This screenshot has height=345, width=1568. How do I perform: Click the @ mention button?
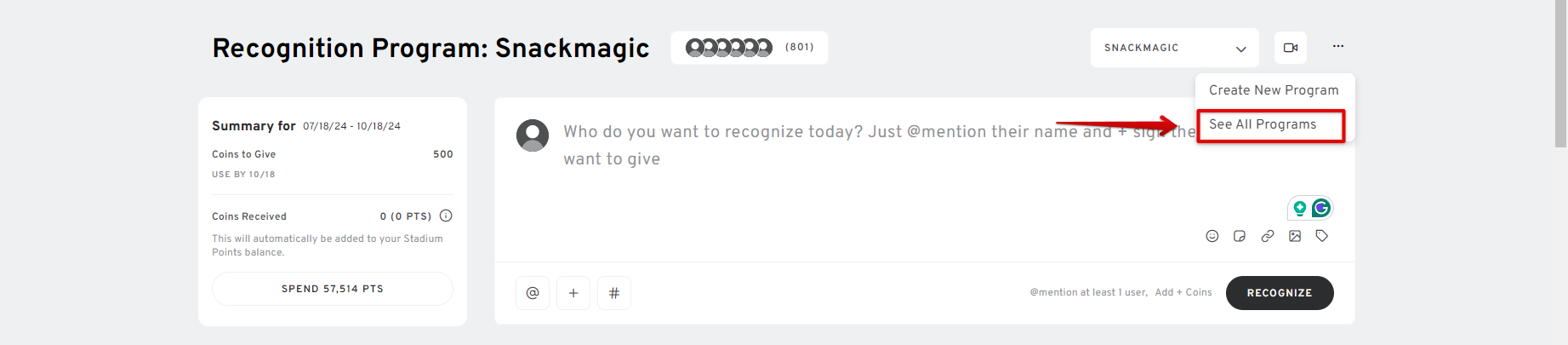point(533,293)
